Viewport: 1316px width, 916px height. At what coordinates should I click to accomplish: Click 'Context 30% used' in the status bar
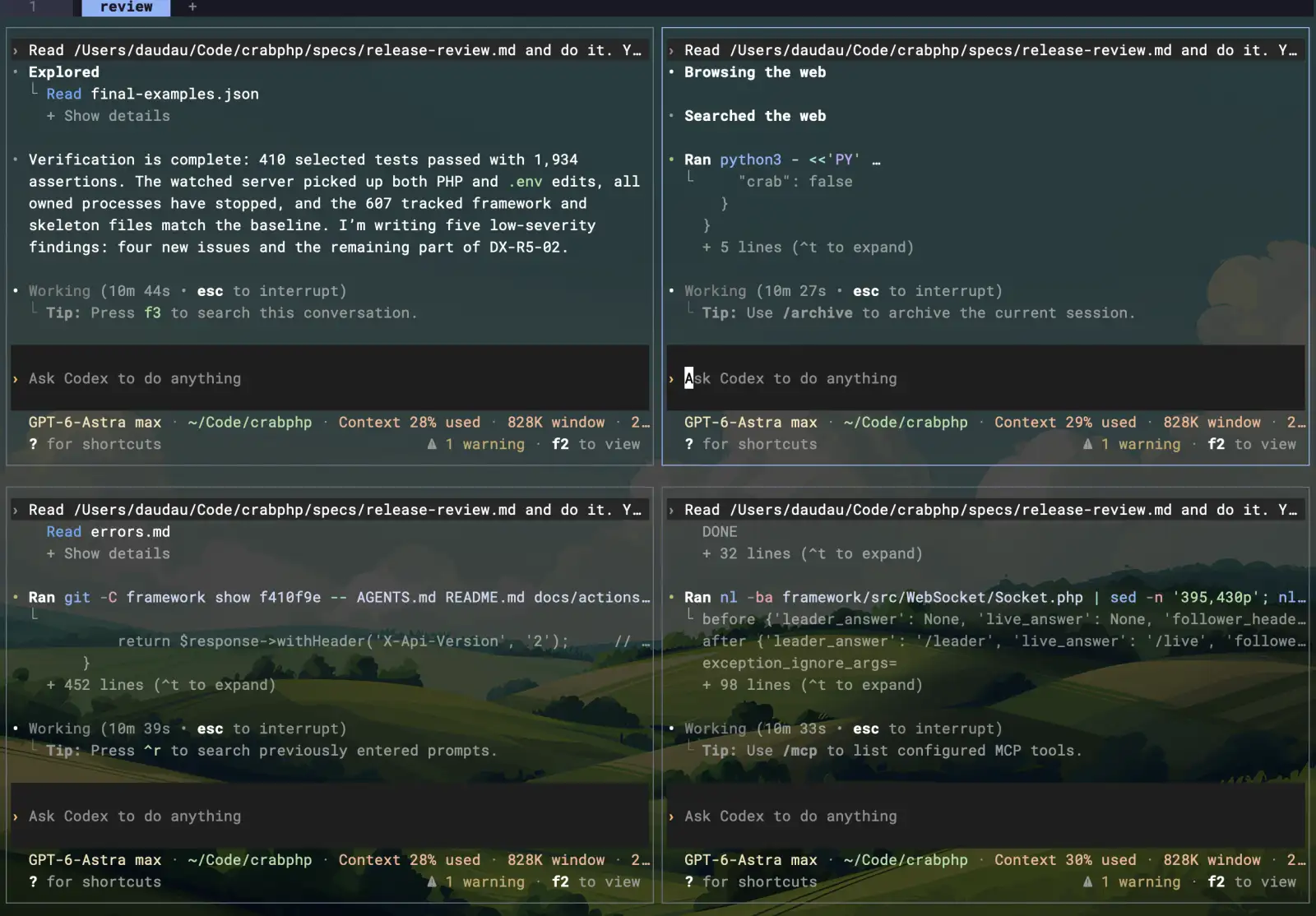[x=1065, y=860]
